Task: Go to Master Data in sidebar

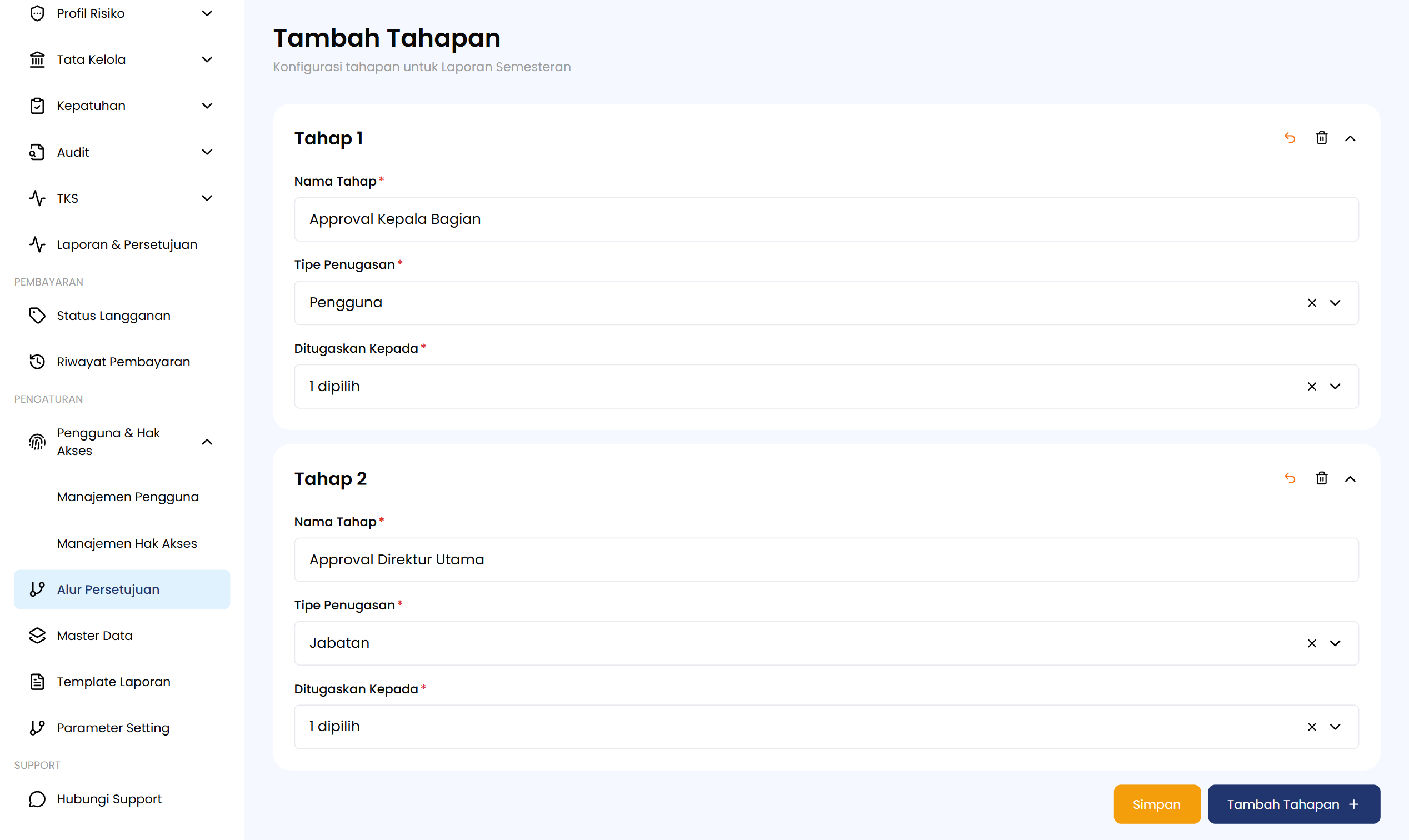Action: [x=94, y=636]
